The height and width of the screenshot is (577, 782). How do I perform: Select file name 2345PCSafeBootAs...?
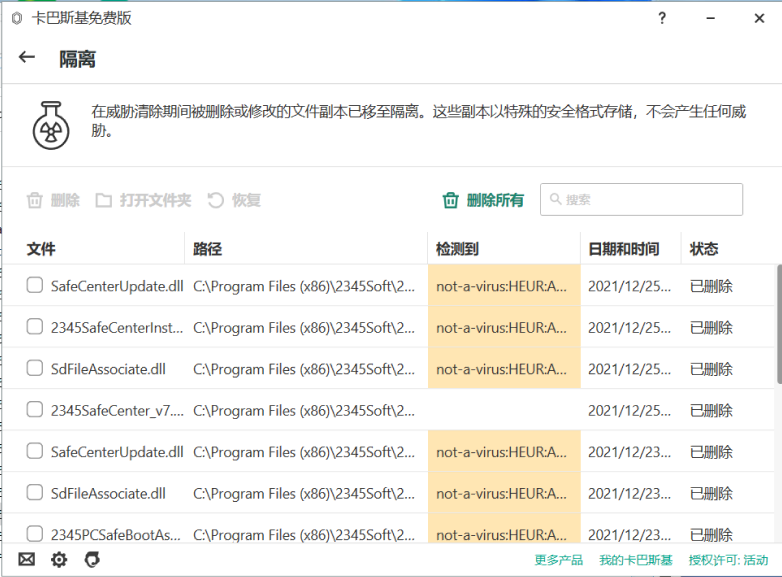(116, 535)
